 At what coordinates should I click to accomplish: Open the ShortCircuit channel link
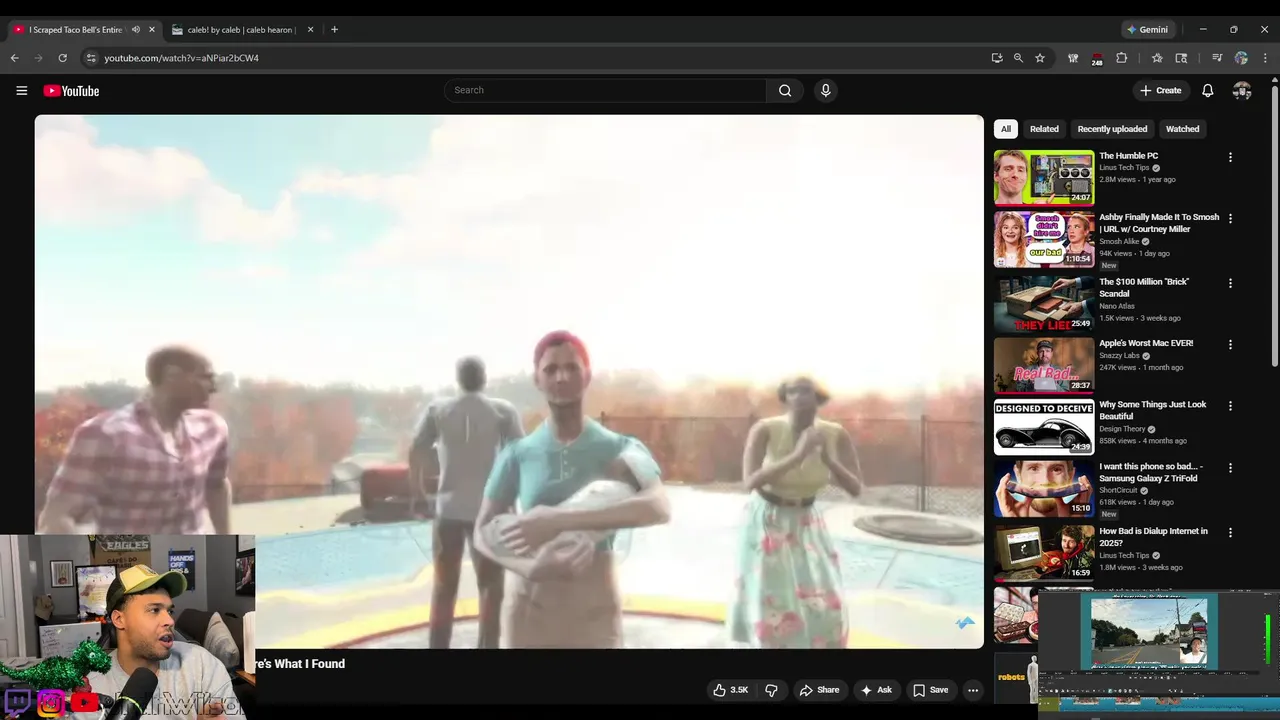1118,490
